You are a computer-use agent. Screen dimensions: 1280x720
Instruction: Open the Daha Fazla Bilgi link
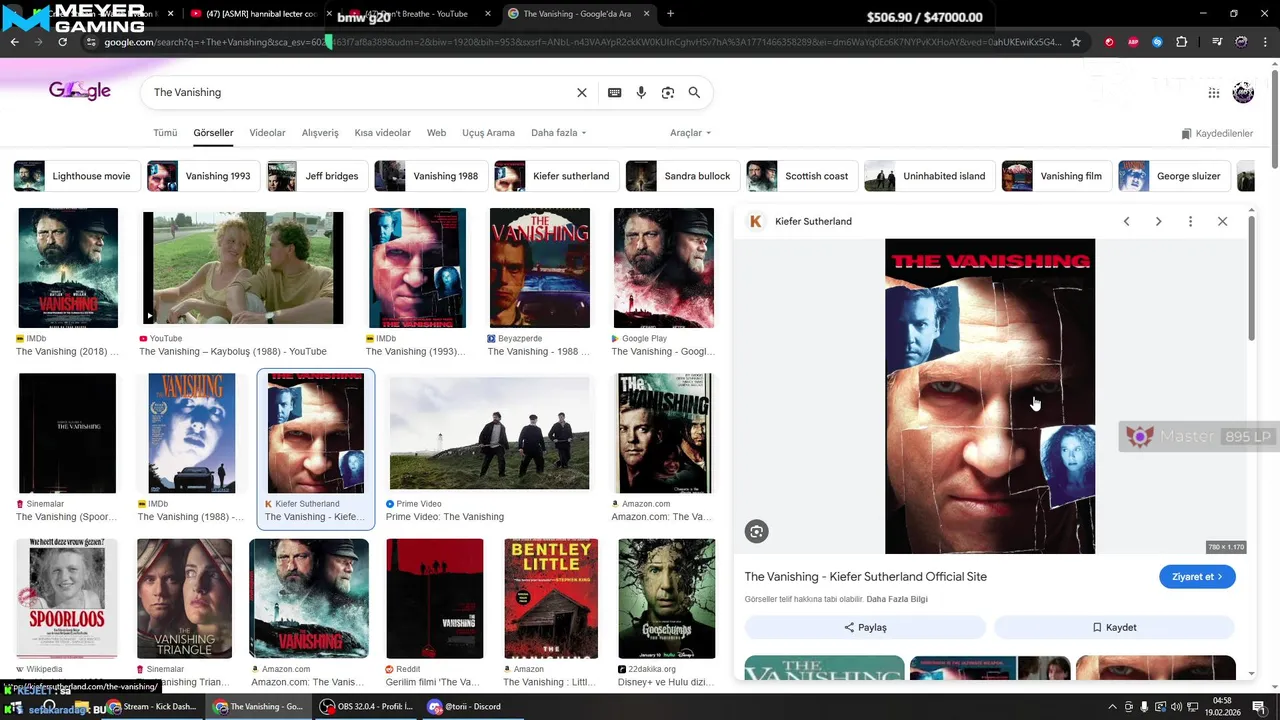click(x=897, y=599)
